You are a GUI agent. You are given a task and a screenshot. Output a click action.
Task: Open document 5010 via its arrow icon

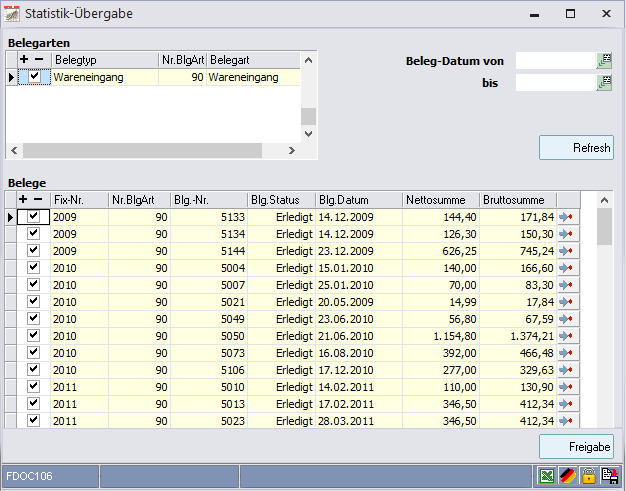[x=567, y=387]
